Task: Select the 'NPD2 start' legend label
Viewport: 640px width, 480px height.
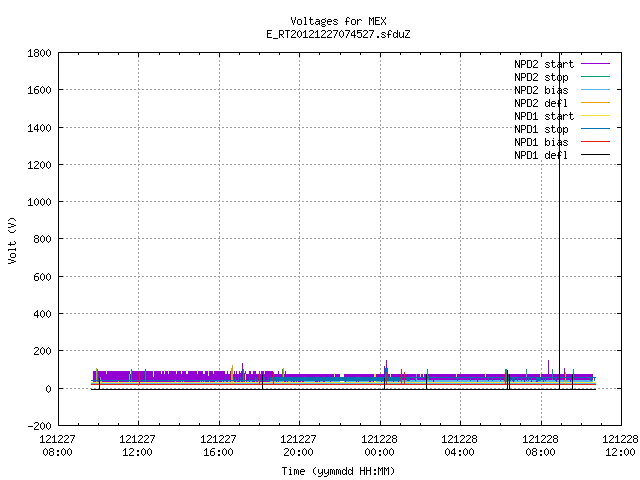Action: 544,64
